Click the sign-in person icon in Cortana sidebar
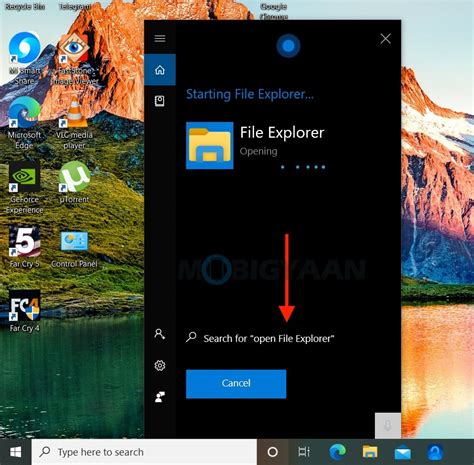Screen dimensions: 474x465 (x=160, y=334)
